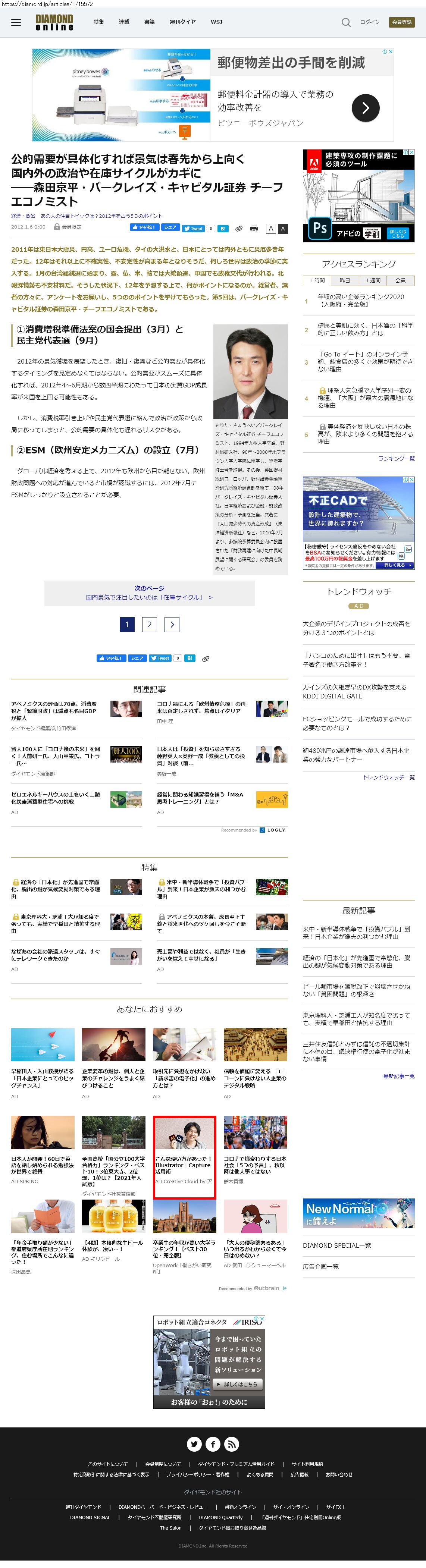Viewport: 426px width, 1568px height.
Task: Click the print icon under the headline
Action: pos(254,228)
